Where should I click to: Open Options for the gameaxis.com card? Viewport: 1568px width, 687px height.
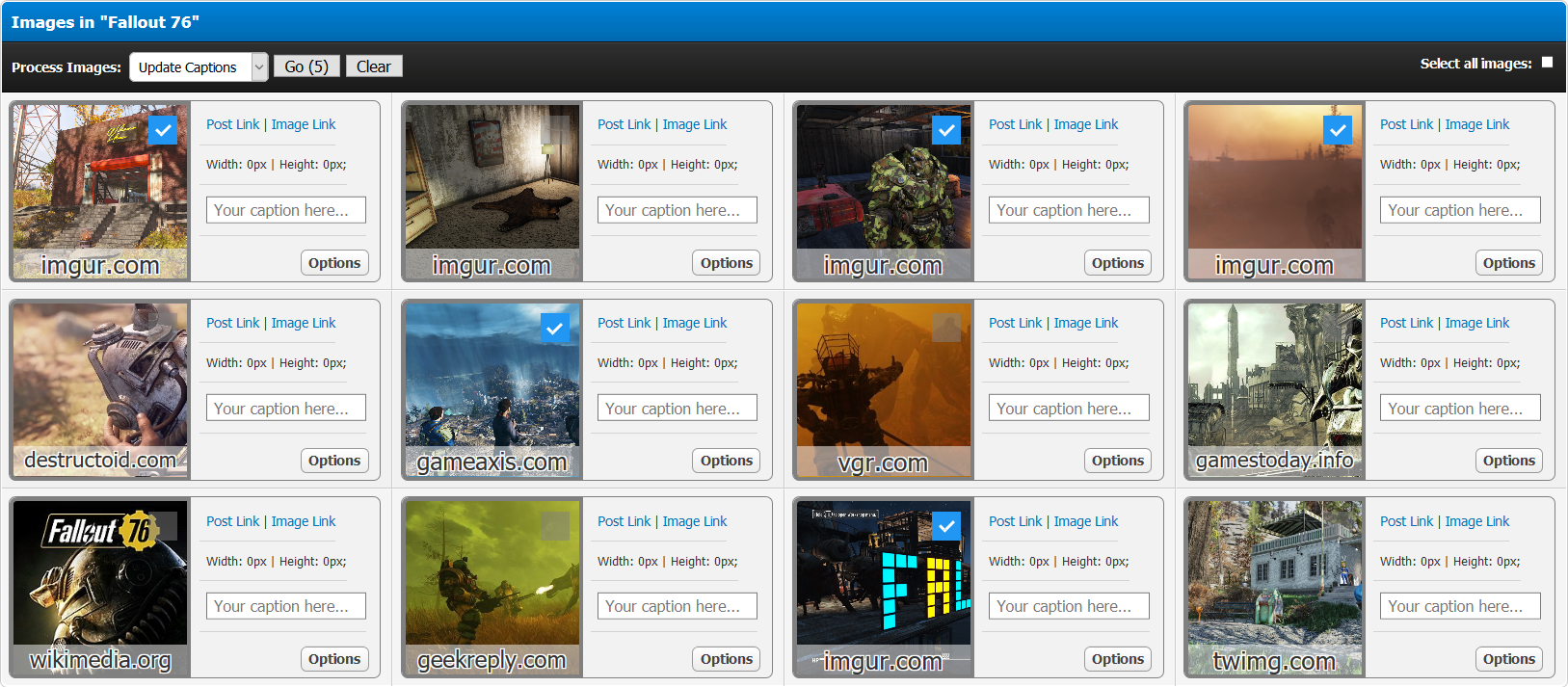(x=727, y=461)
